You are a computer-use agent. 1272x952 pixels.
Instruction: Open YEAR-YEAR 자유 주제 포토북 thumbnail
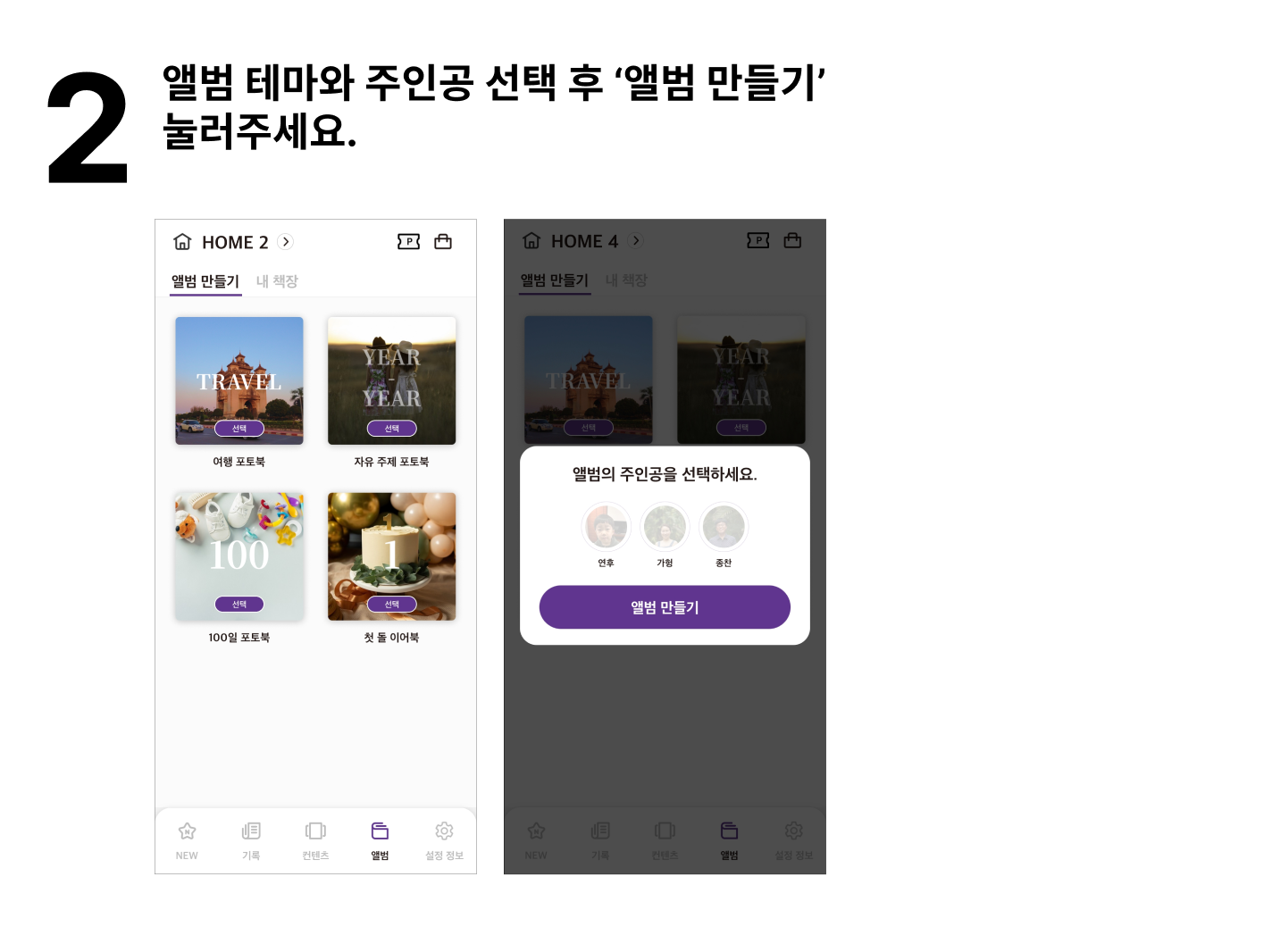392,380
